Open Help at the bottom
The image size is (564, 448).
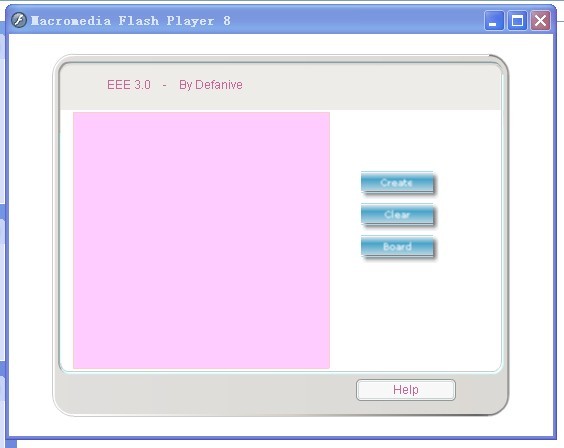click(406, 390)
